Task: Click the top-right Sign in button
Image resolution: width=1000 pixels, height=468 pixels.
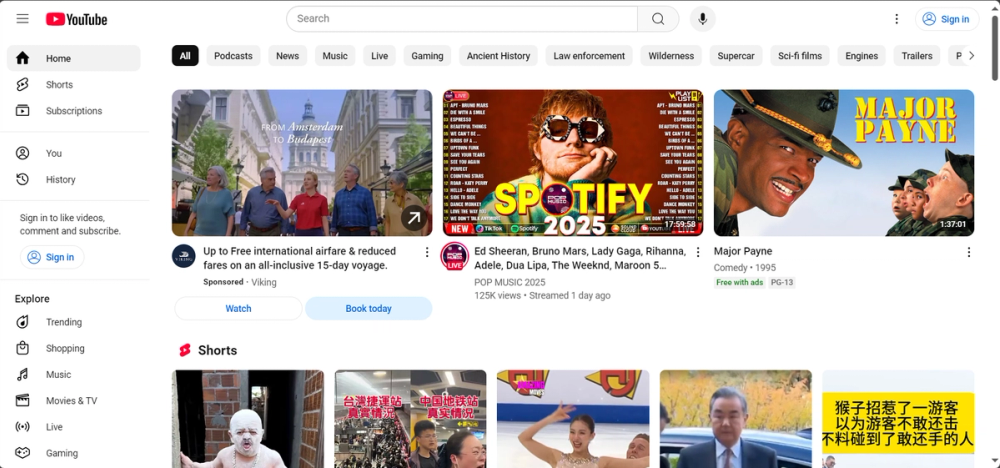Action: point(946,19)
